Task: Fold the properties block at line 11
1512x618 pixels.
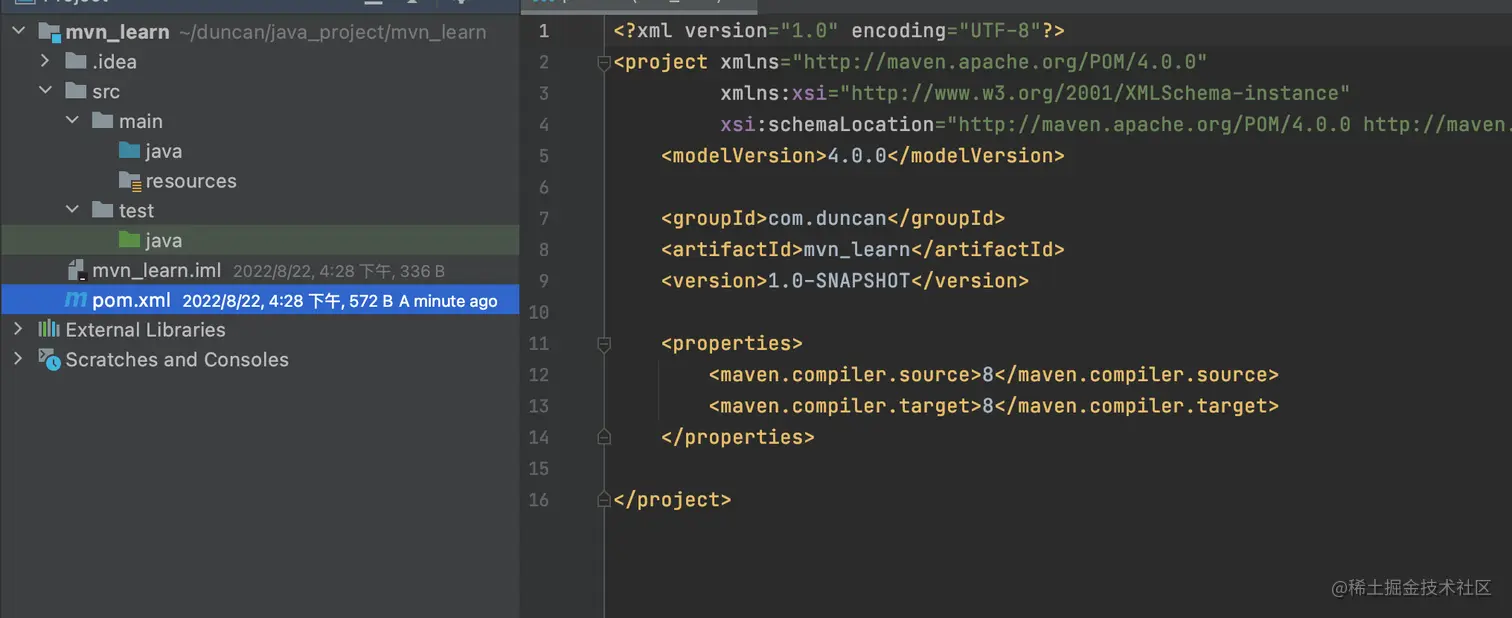Action: [x=603, y=344]
